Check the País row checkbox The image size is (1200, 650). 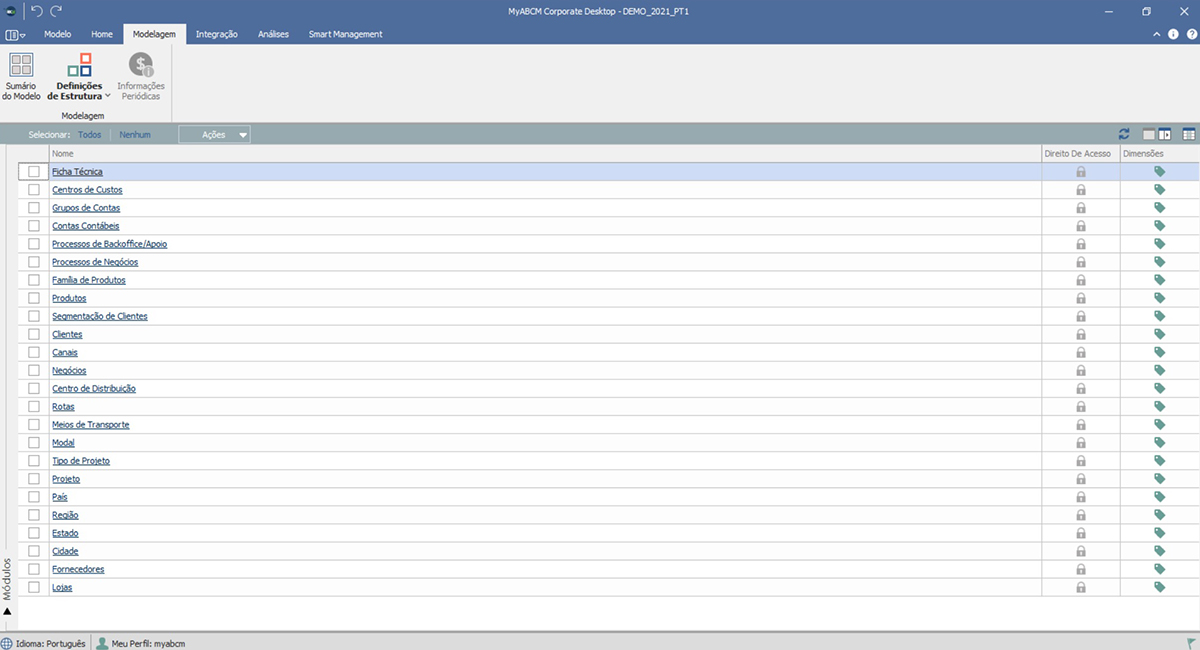pyautogui.click(x=34, y=497)
